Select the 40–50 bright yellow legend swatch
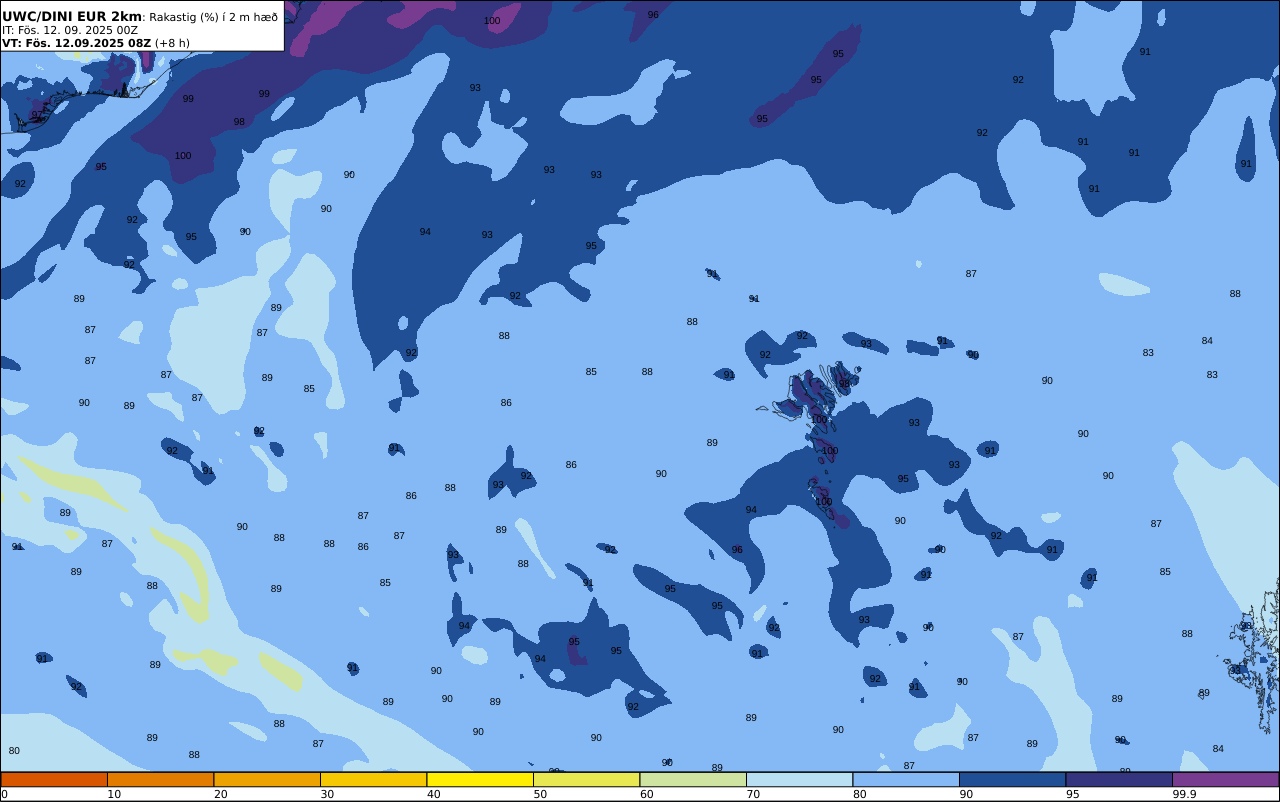 pyautogui.click(x=480, y=779)
